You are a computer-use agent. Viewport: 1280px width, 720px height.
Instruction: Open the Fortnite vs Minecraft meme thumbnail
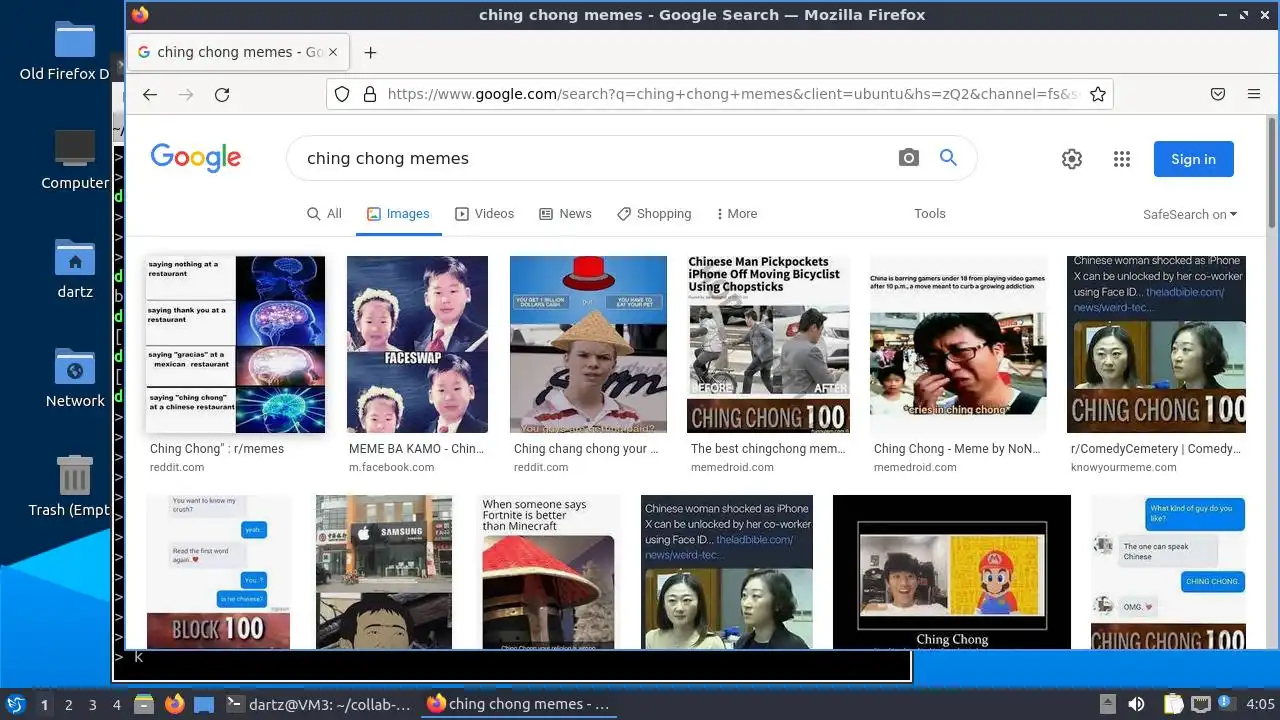click(x=547, y=572)
